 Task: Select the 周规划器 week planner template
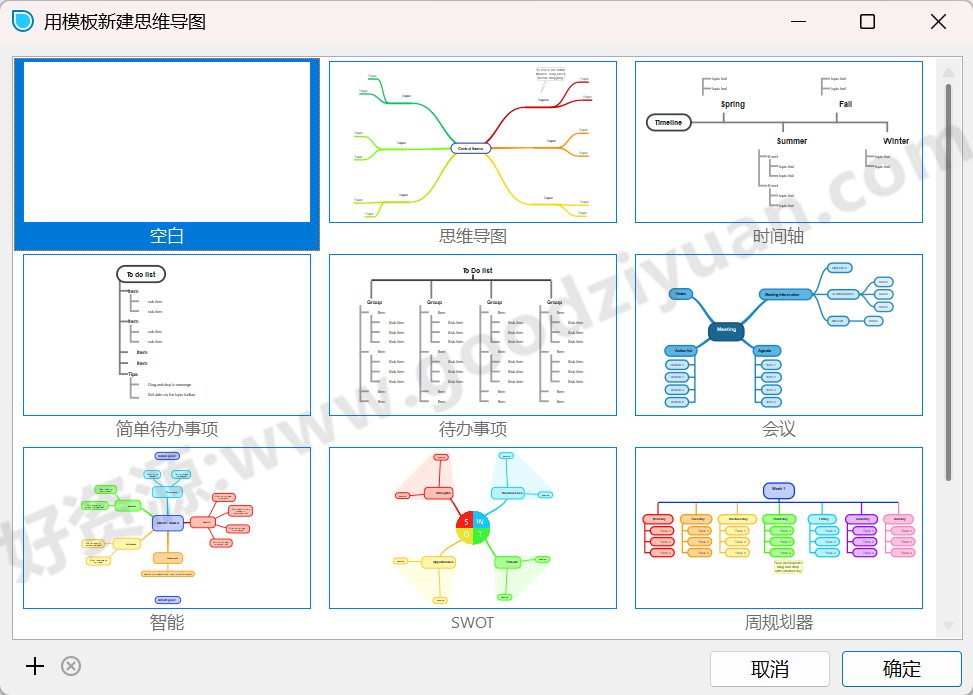(x=778, y=527)
